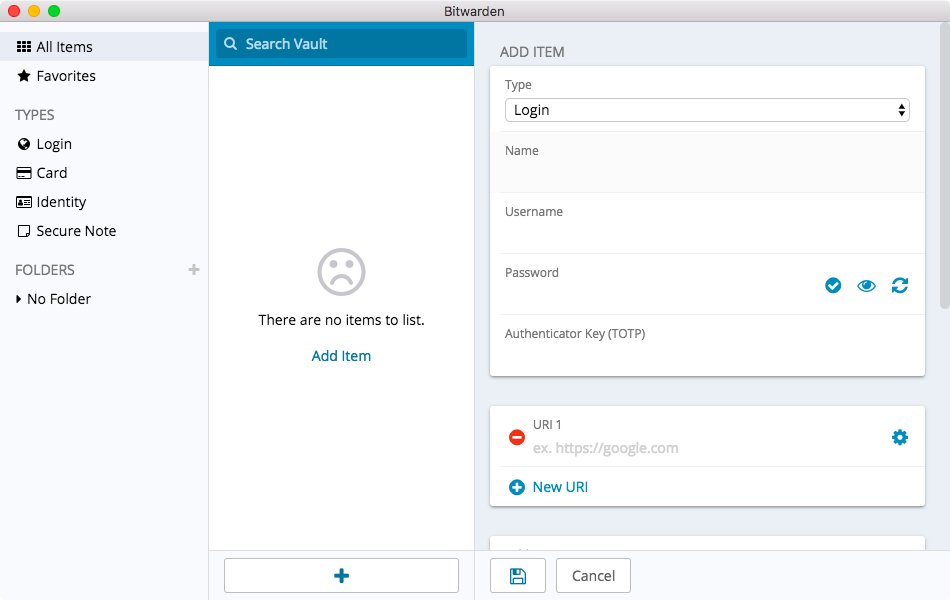Check password exposure with the checkmark icon
This screenshot has height=600, width=950.
(833, 285)
